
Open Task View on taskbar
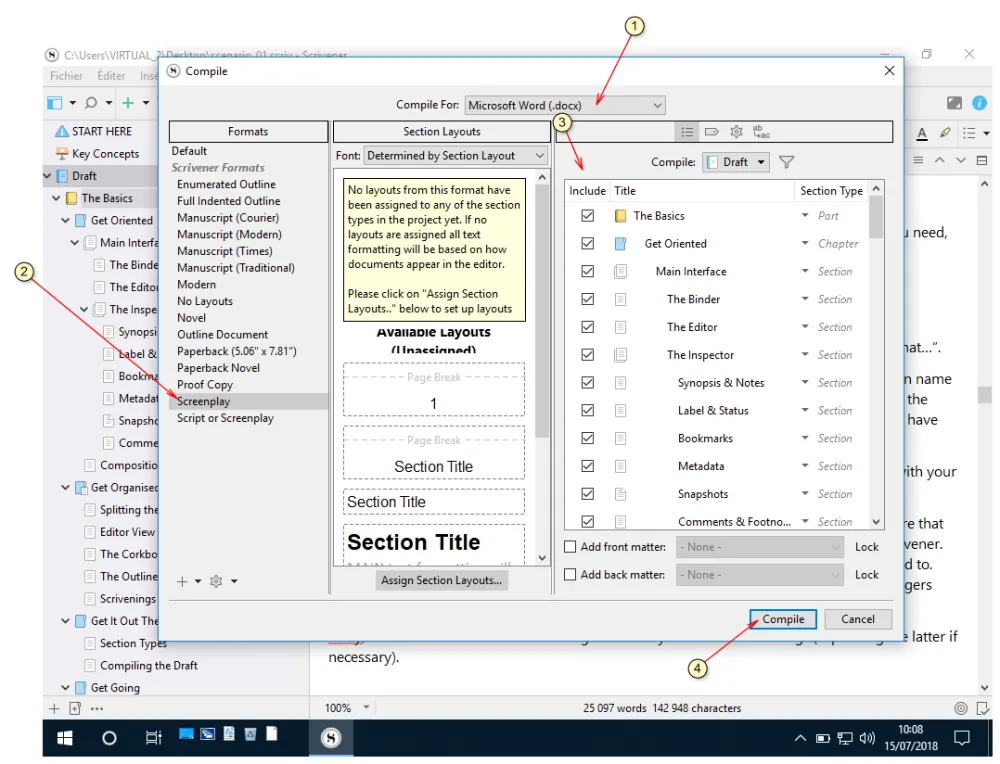tap(154, 738)
